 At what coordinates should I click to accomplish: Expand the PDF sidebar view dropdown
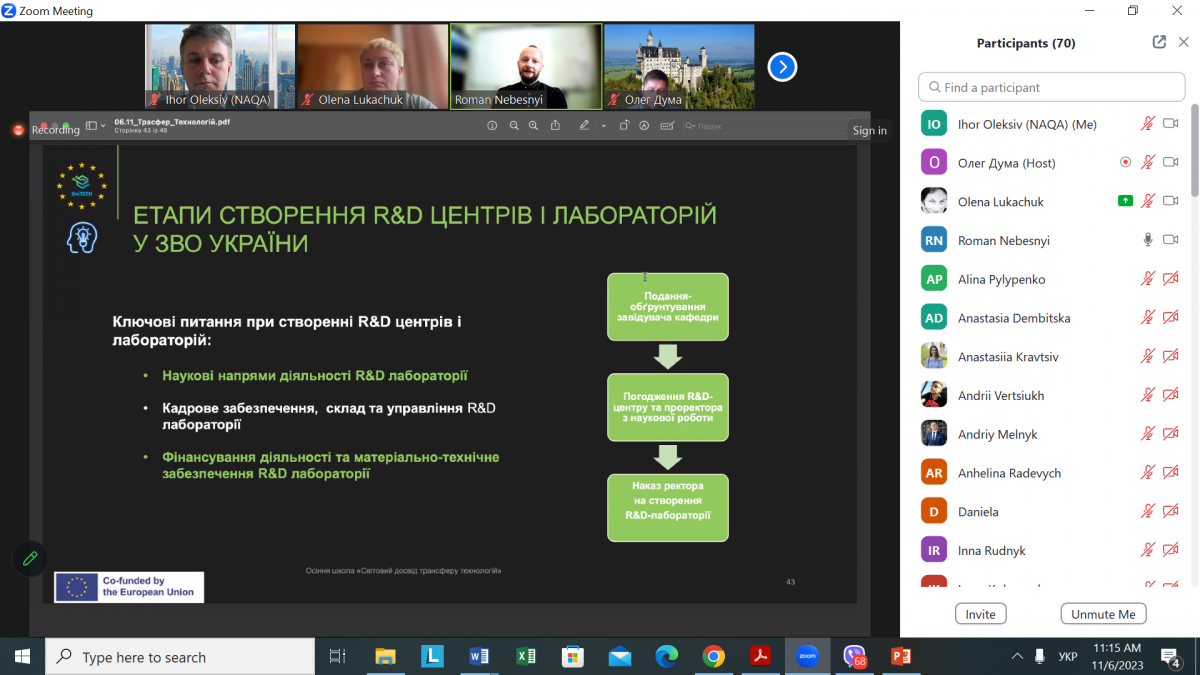click(93, 126)
